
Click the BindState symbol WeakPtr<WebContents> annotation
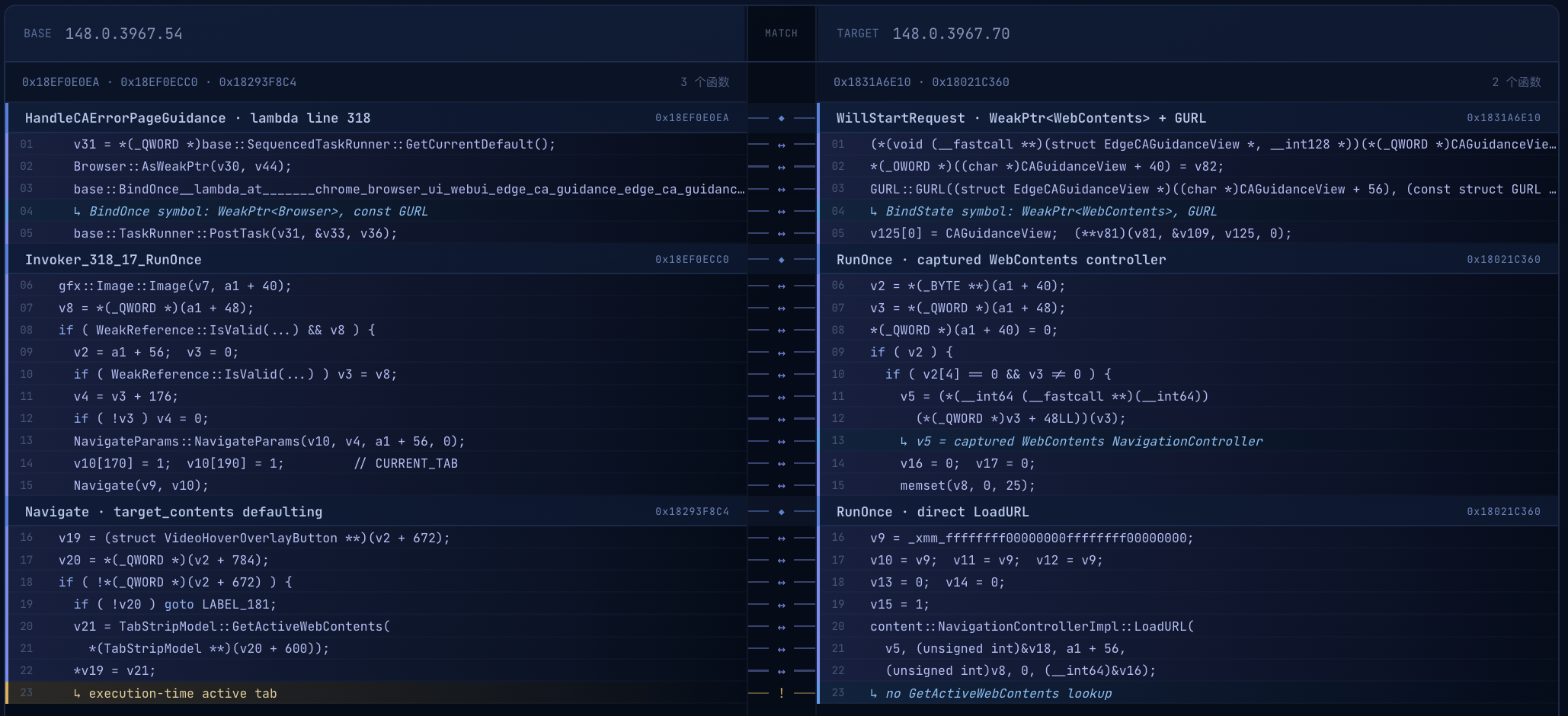(1188, 211)
